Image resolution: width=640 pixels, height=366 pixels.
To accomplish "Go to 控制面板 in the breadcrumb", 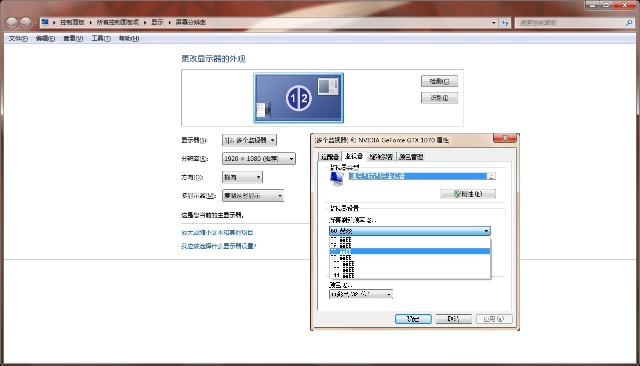I will 72,22.
